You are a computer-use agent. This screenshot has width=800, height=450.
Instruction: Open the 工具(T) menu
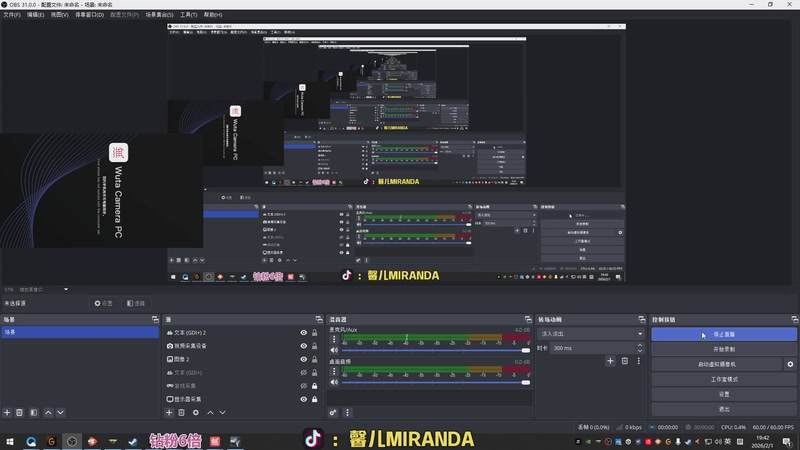pyautogui.click(x=188, y=15)
